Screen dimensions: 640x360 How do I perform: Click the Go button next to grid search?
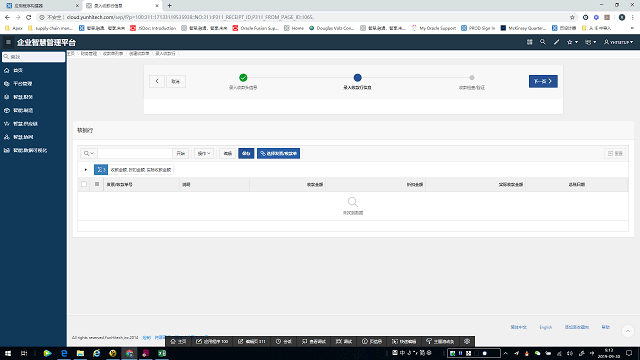(180, 153)
